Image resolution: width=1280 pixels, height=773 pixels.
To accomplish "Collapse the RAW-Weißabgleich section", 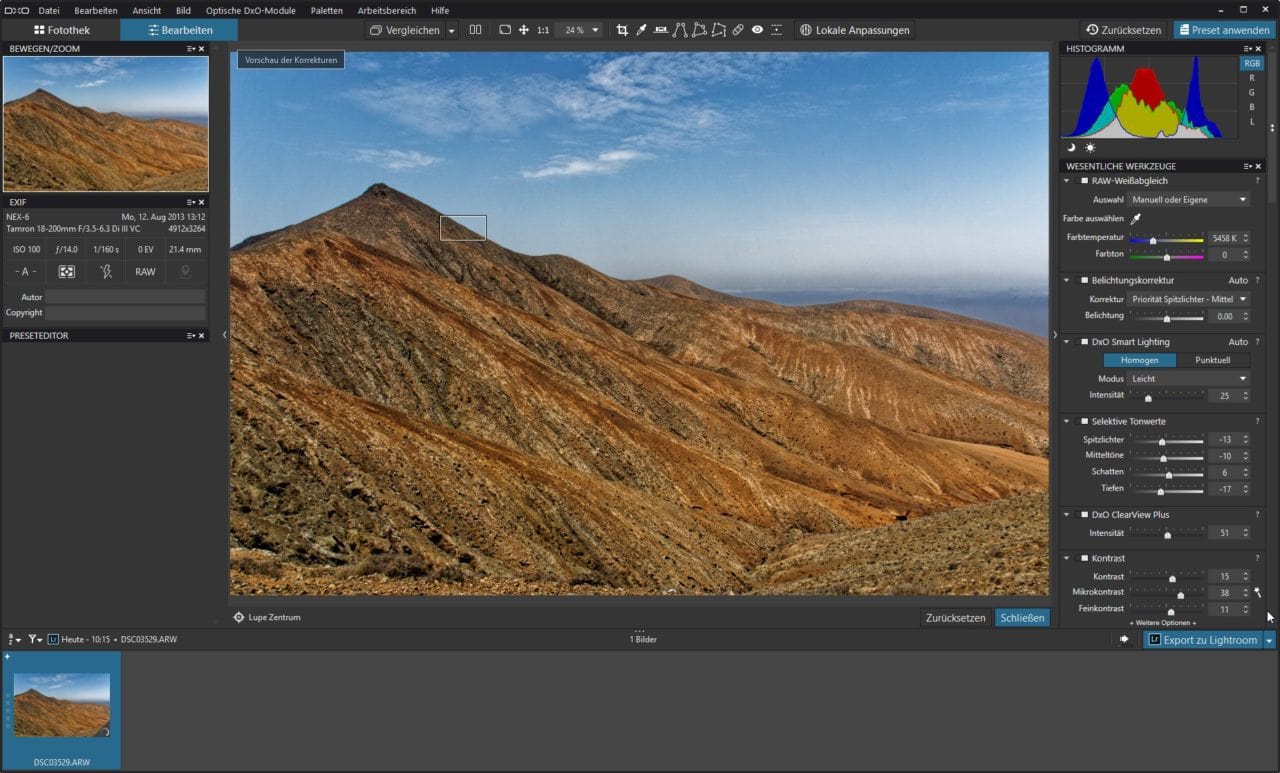I will point(1067,181).
